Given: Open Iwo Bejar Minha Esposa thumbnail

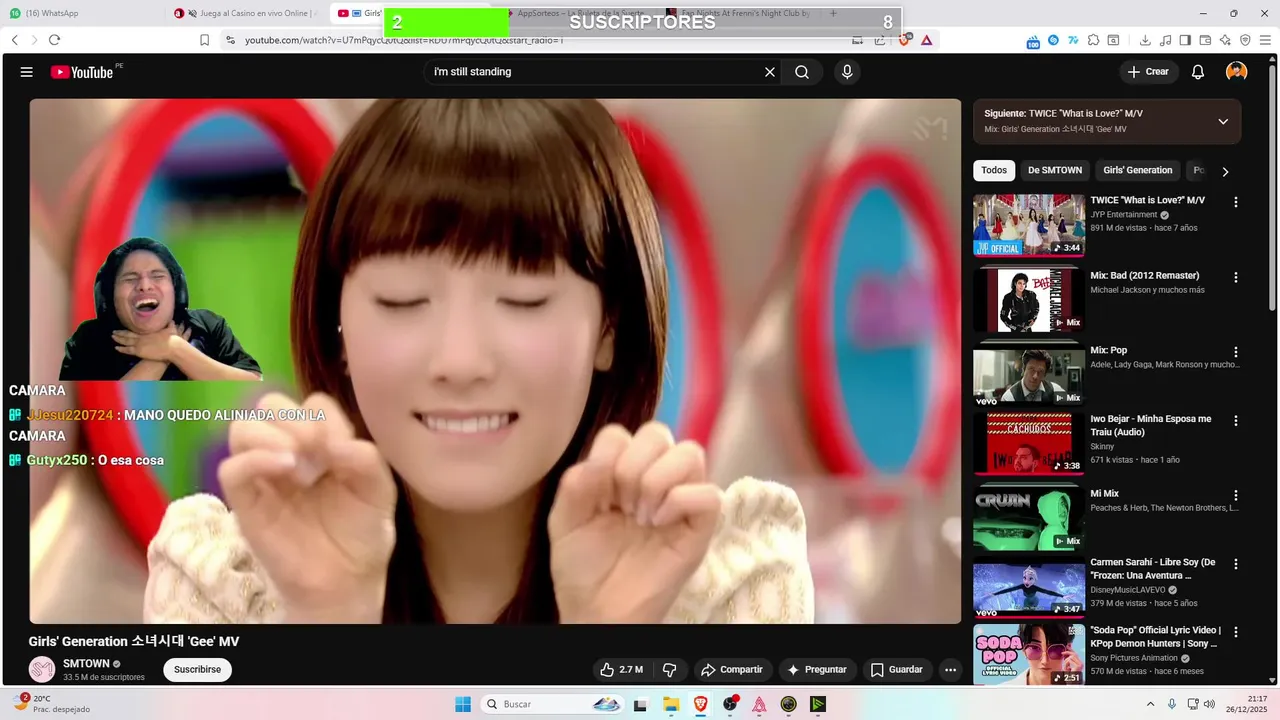Looking at the screenshot, I should coord(1029,443).
